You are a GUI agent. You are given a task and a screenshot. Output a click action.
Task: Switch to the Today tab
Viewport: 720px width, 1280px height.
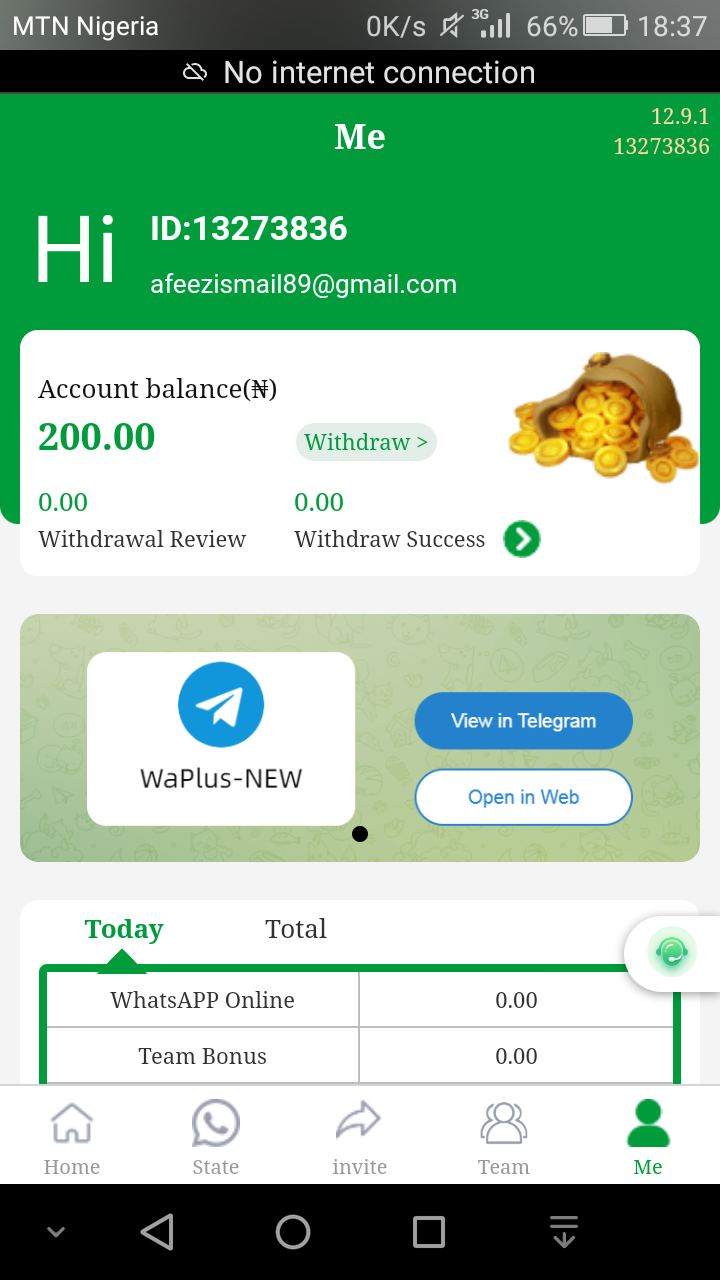[124, 929]
